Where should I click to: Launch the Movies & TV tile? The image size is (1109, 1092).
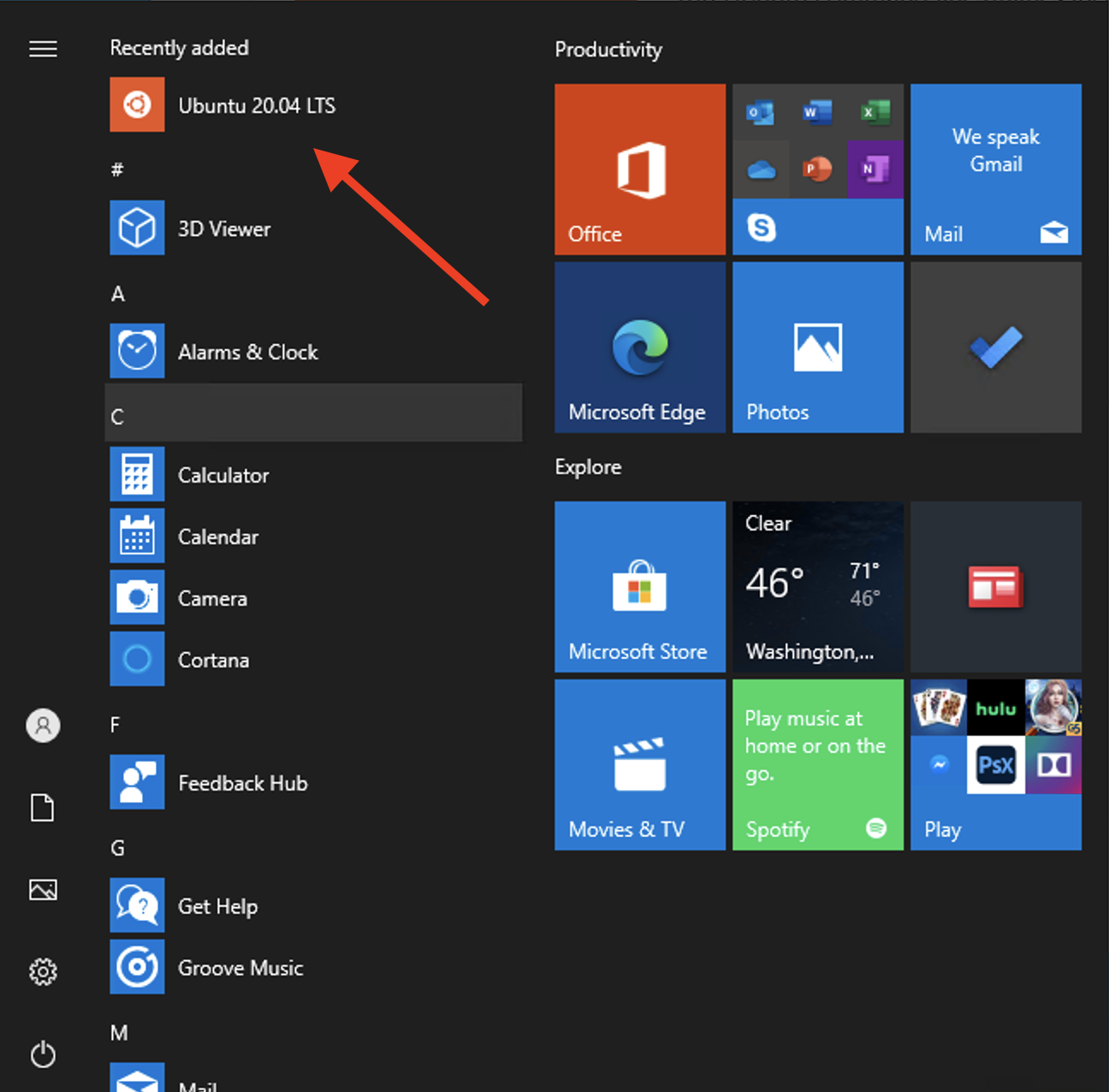pos(640,765)
